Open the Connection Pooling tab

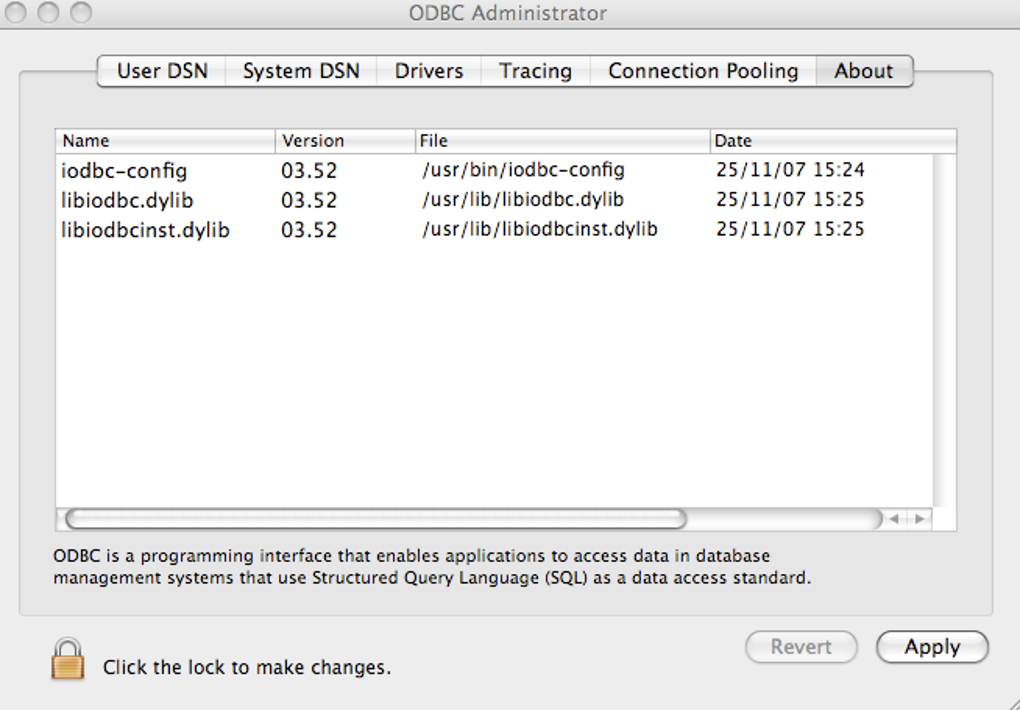703,71
